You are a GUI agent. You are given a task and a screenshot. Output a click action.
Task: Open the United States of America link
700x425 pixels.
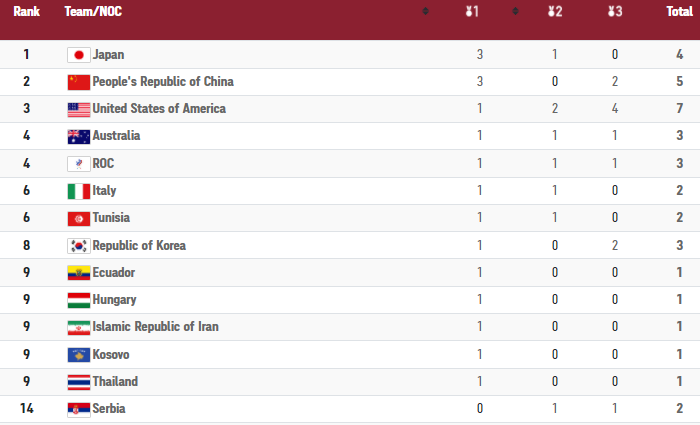point(159,108)
